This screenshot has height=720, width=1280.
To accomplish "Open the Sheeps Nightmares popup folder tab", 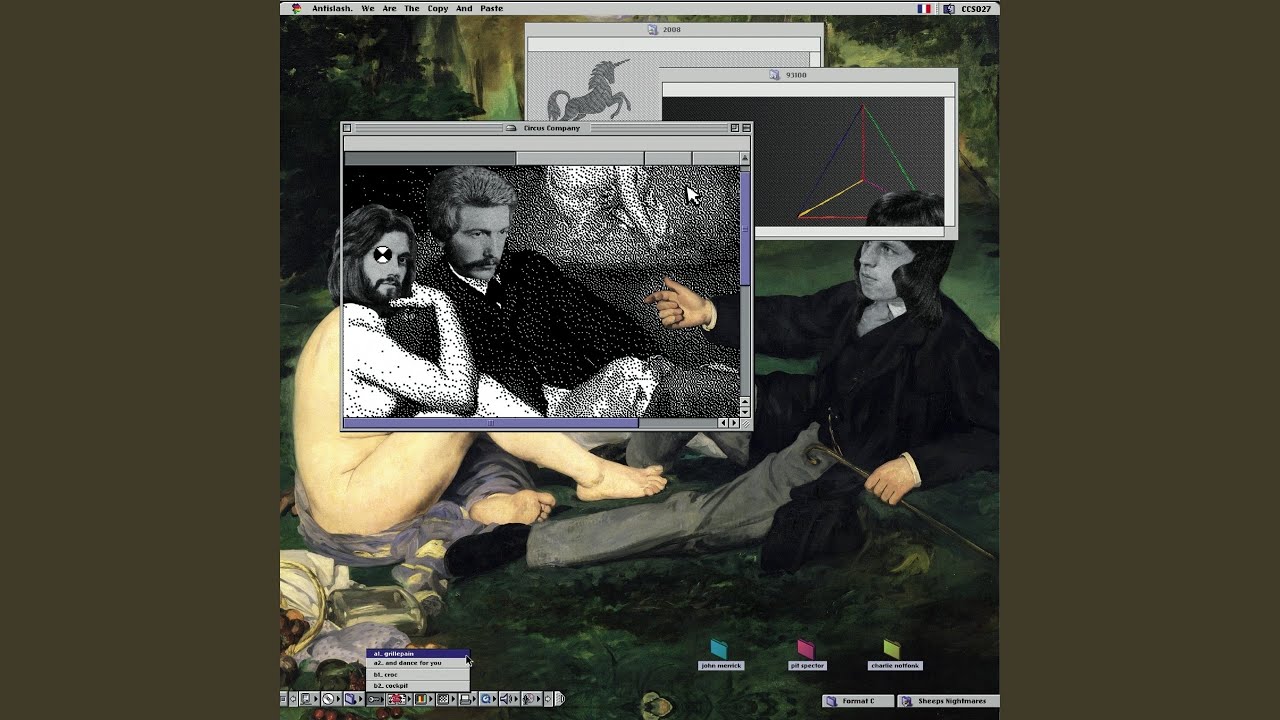I will (x=947, y=701).
